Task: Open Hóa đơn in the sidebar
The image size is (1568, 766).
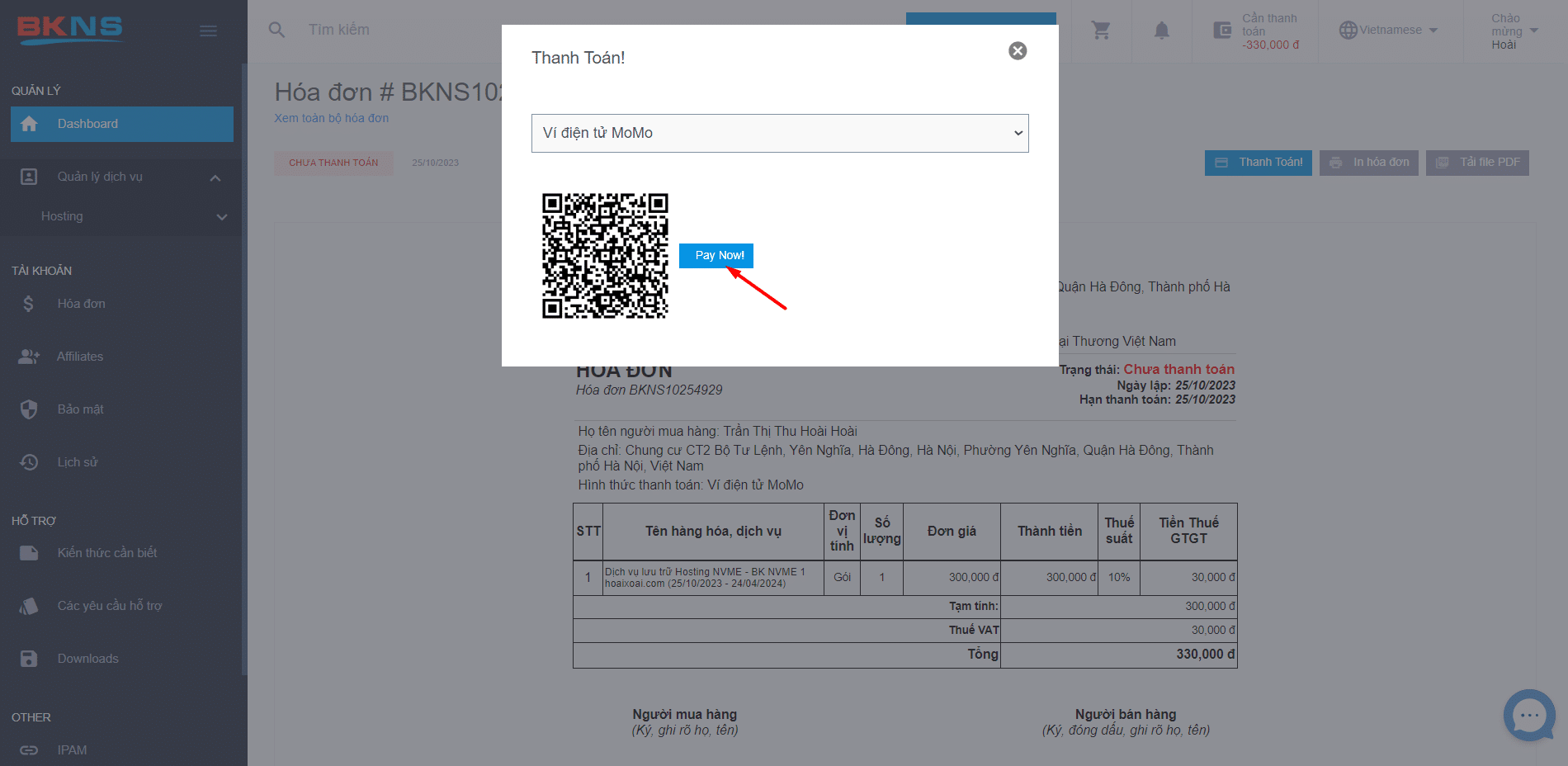Action: click(x=82, y=304)
